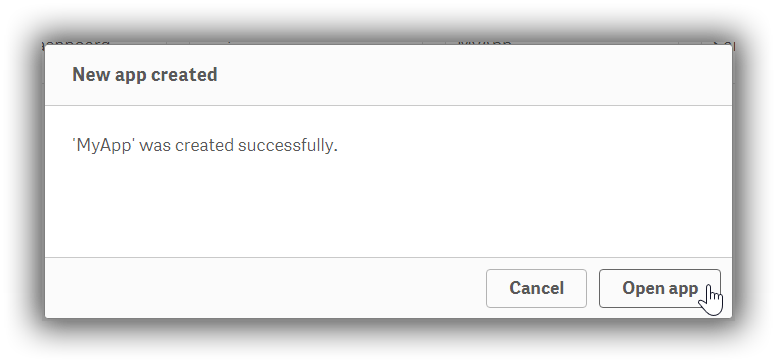Viewport: 777px width, 363px height.
Task: Click the gap between Cancel and Open app
Action: click(x=593, y=288)
